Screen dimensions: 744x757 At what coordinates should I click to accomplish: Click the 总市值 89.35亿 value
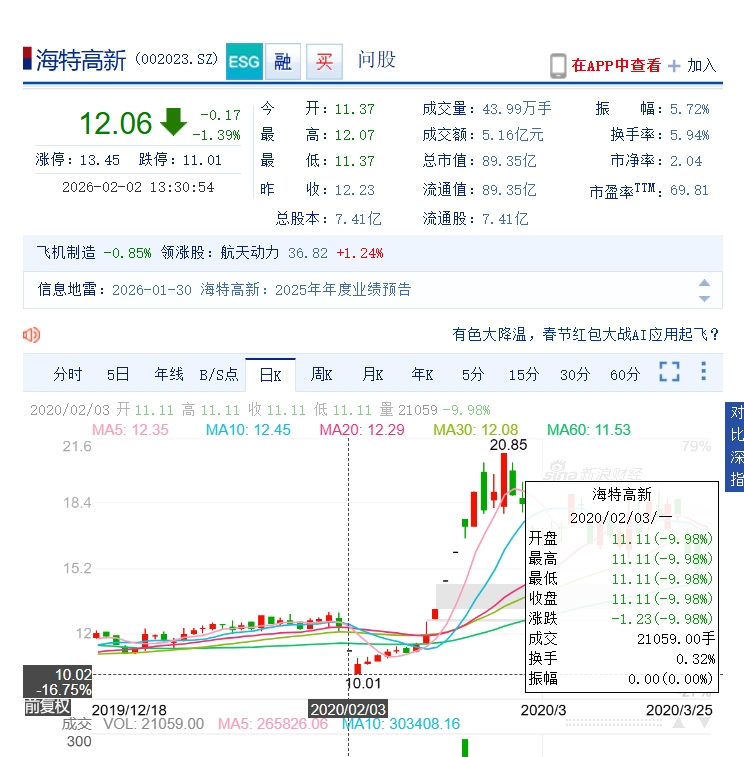click(x=509, y=161)
